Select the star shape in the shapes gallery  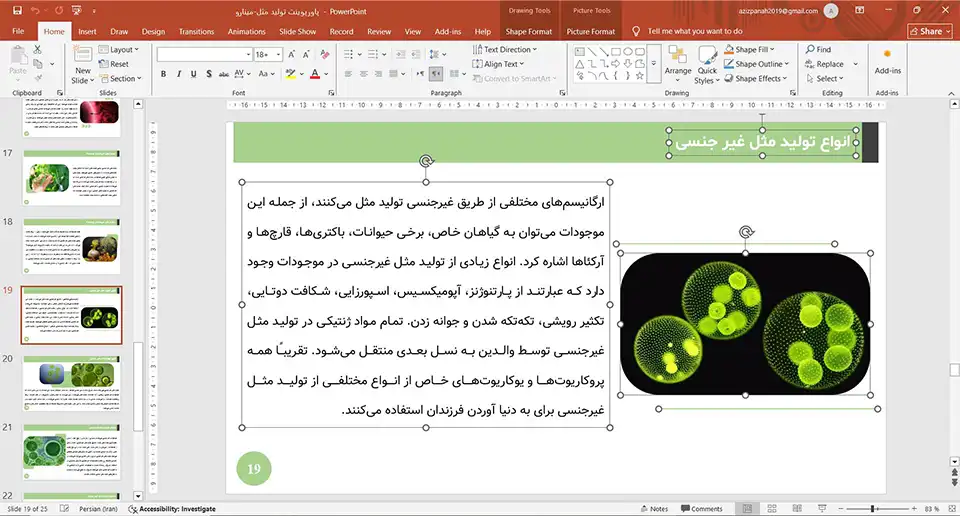coord(640,76)
